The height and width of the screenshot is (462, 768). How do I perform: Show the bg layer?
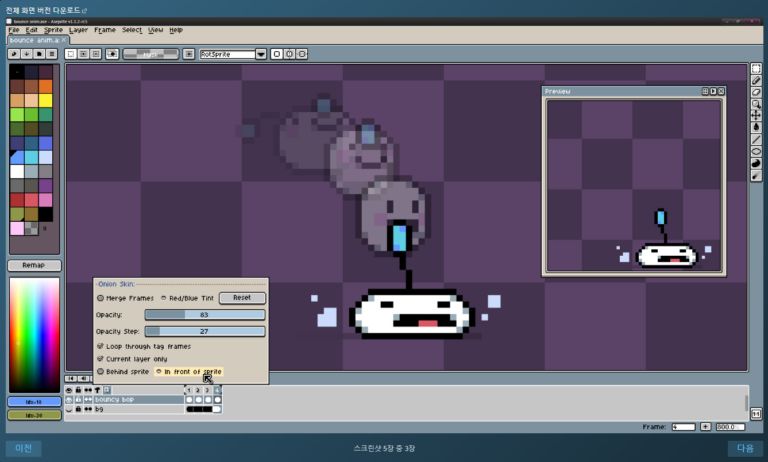[x=69, y=409]
